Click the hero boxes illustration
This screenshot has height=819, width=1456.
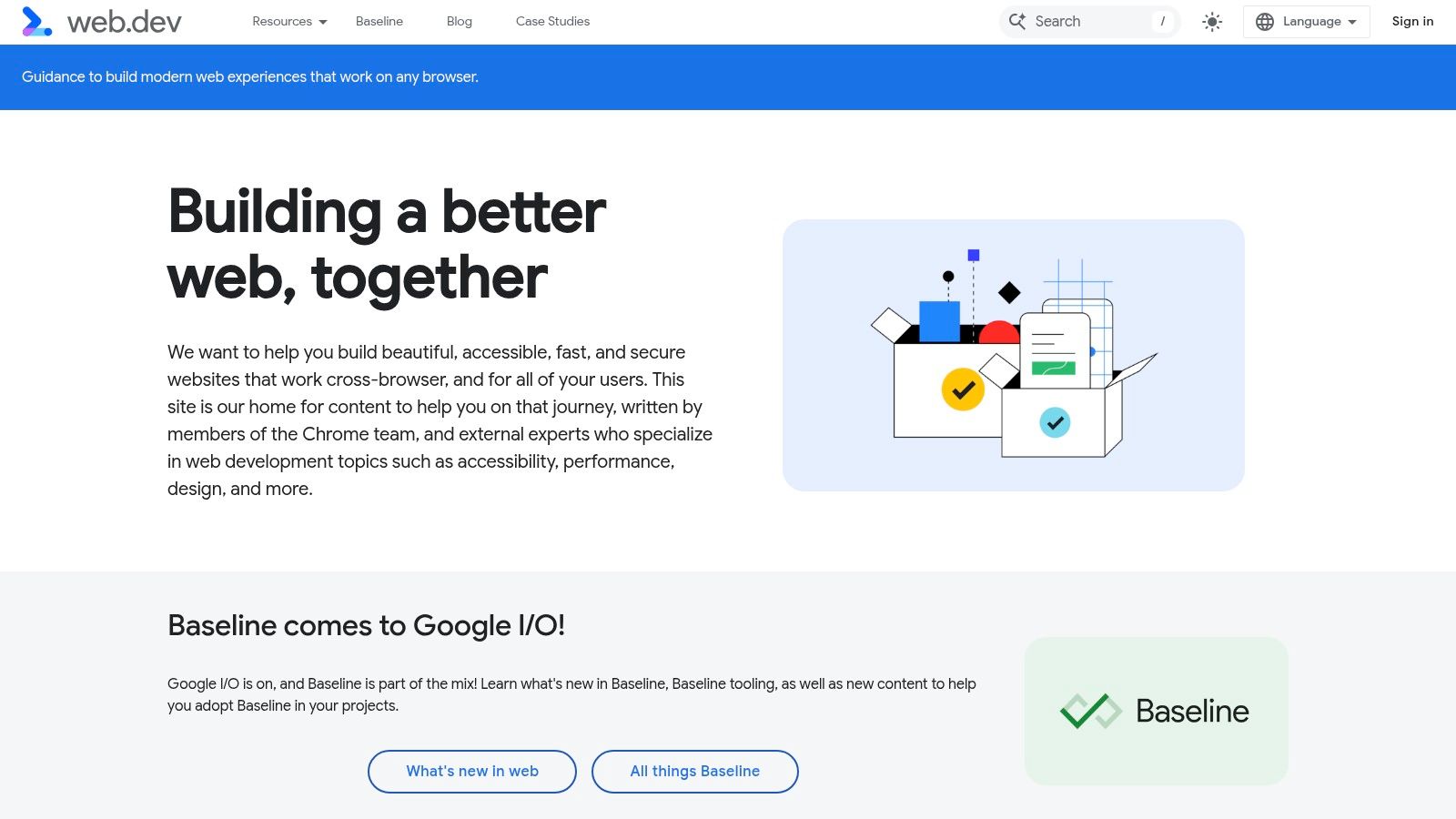[1014, 355]
